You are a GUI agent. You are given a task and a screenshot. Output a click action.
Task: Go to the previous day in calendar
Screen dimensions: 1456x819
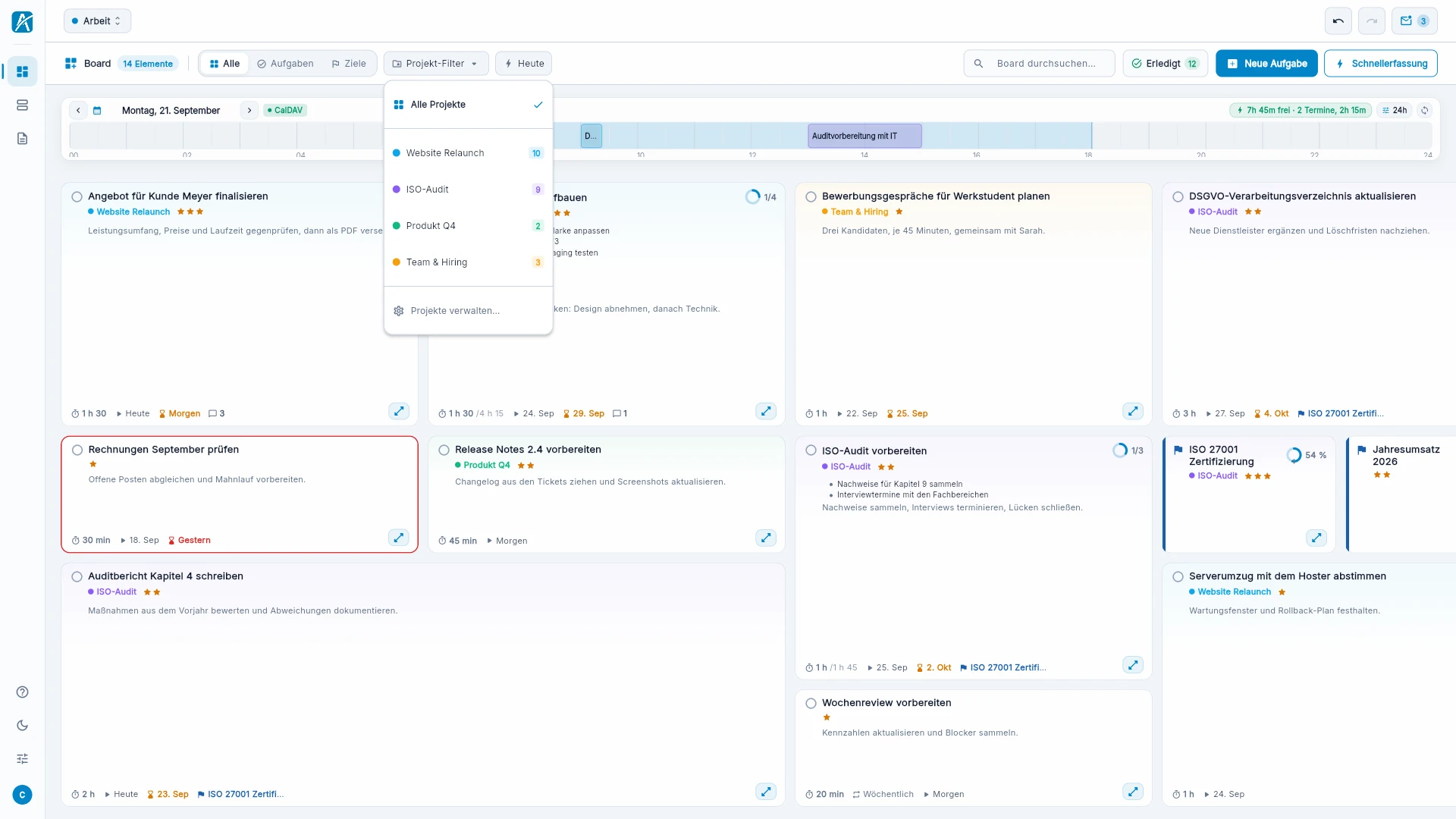(78, 110)
